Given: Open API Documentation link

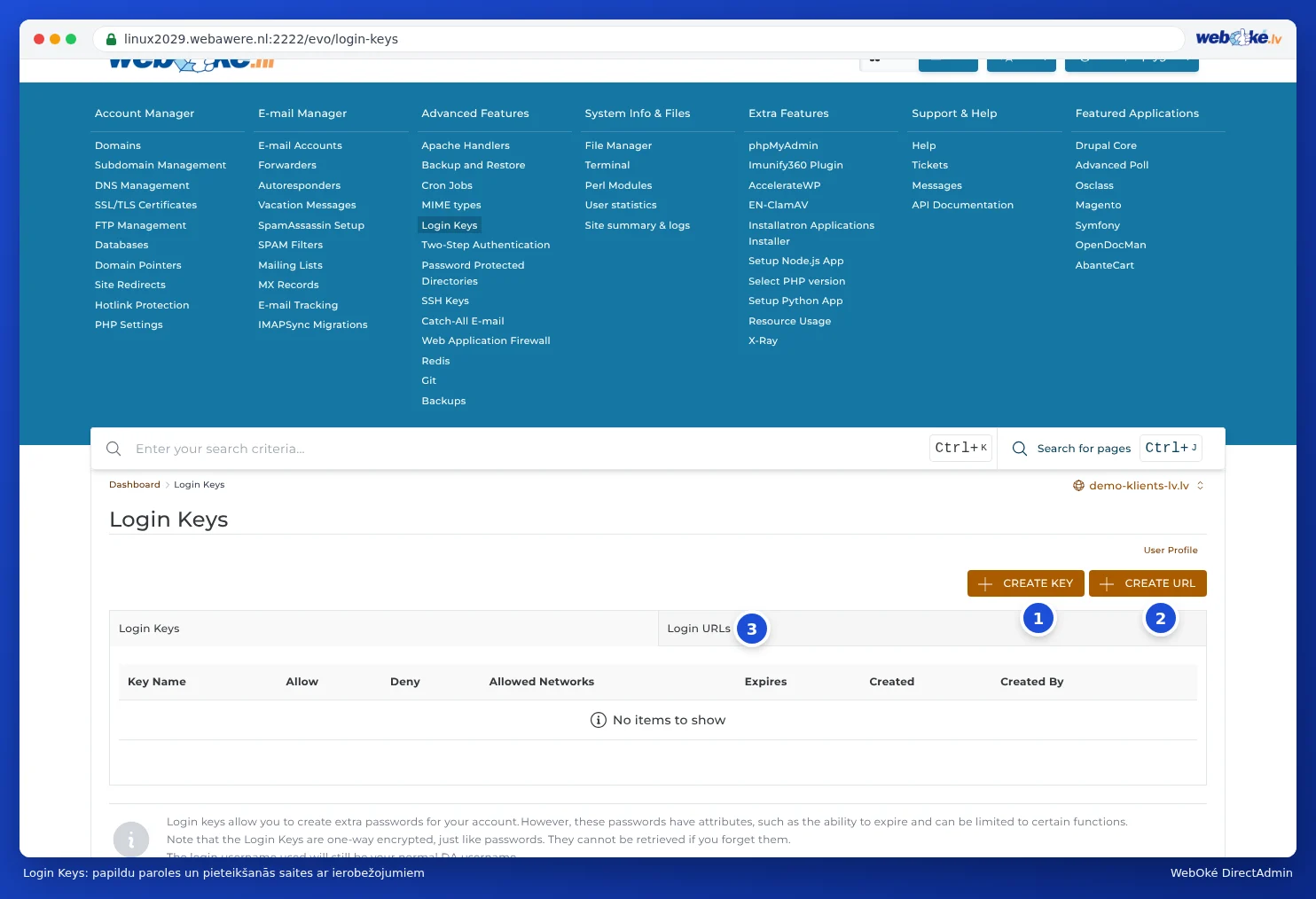Looking at the screenshot, I should 962,205.
